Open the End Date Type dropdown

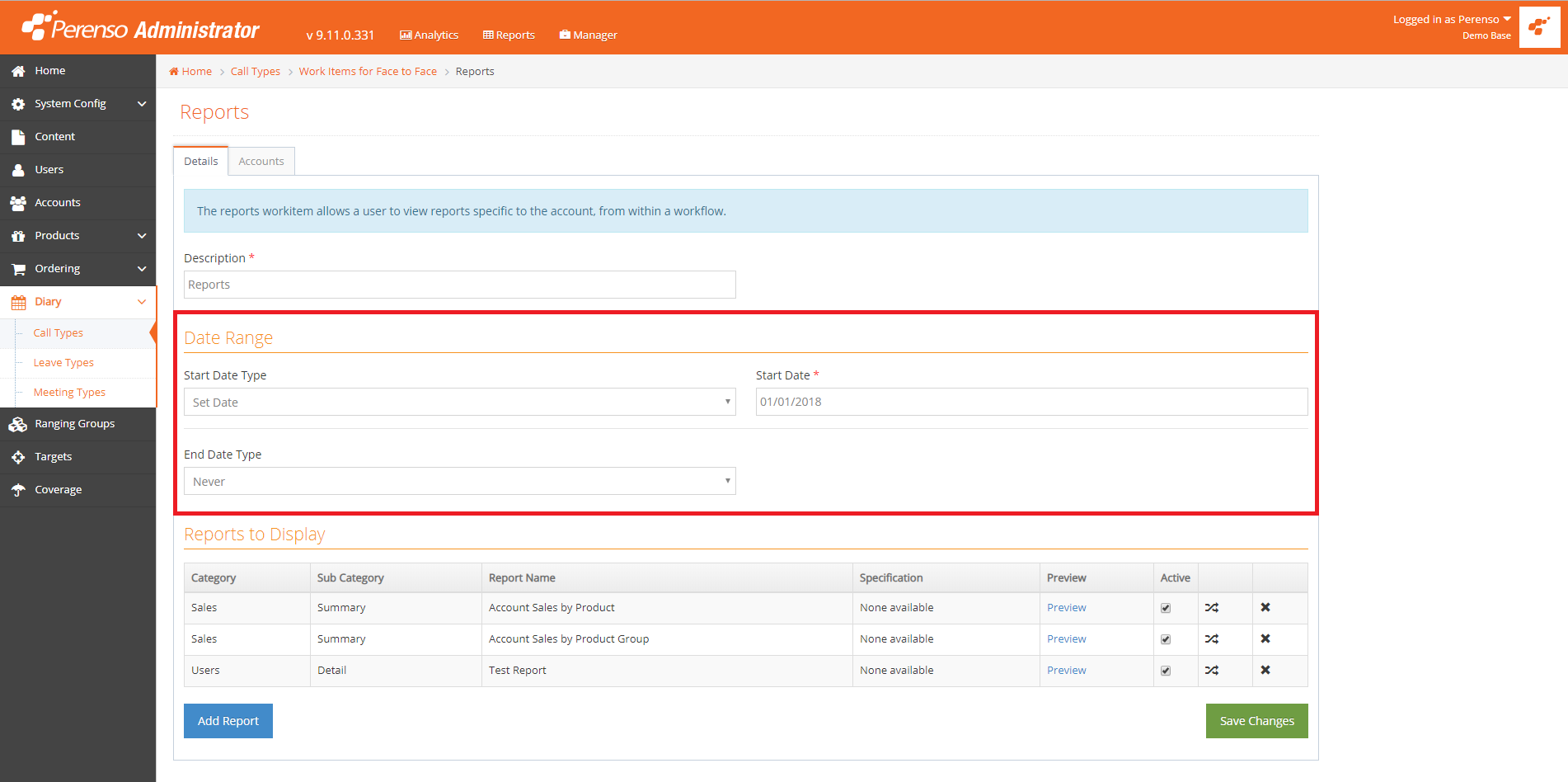459,481
